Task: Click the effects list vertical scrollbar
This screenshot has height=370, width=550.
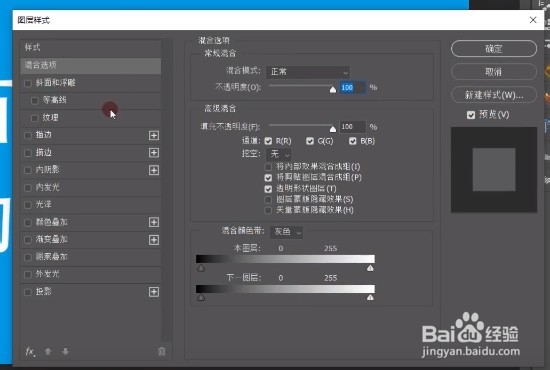Action: tap(167, 189)
